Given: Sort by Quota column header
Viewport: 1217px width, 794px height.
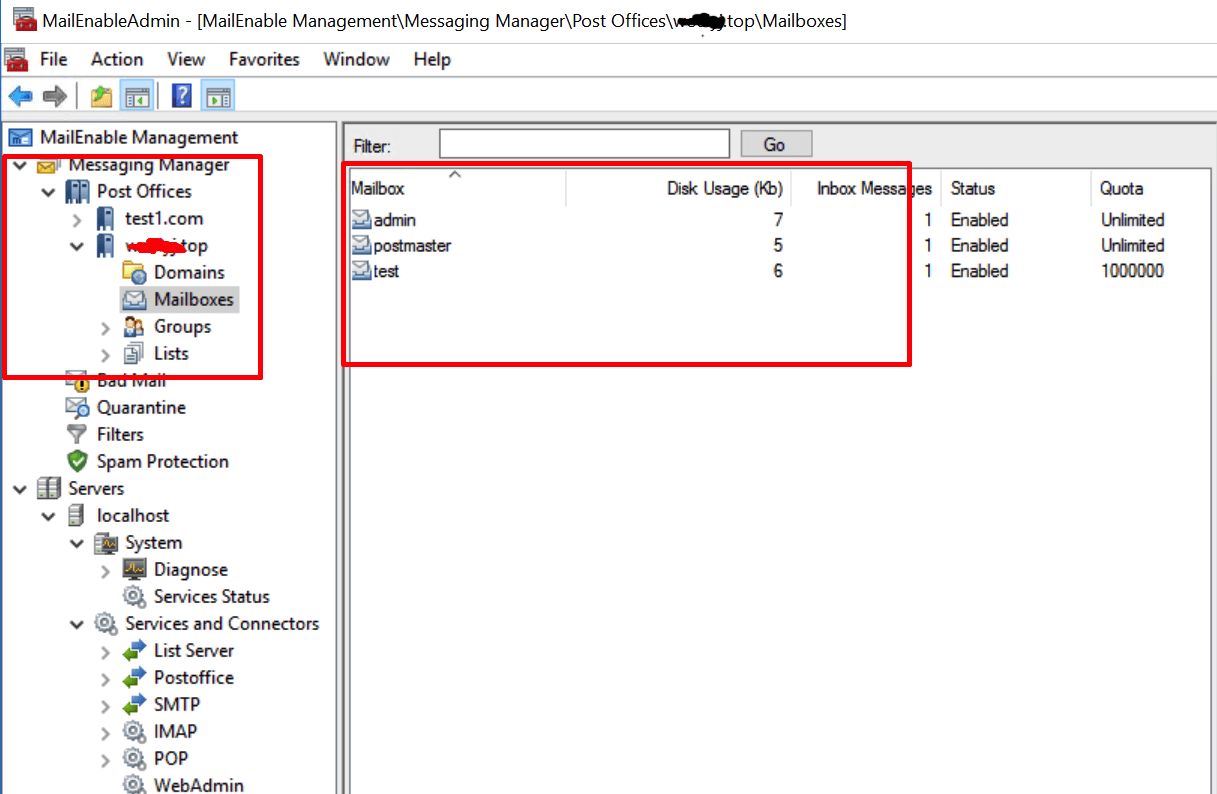Looking at the screenshot, I should tap(1152, 188).
